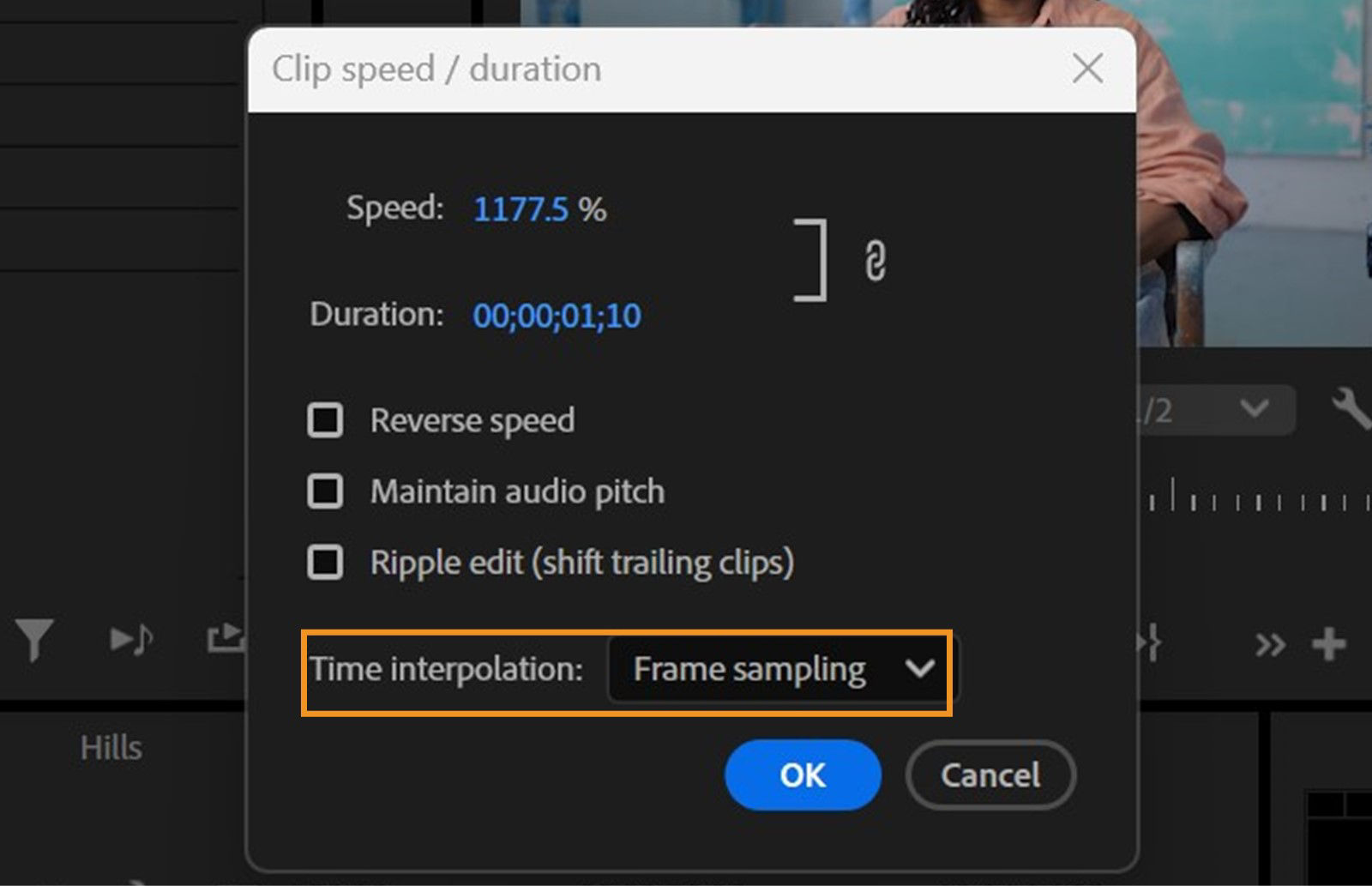The width and height of the screenshot is (1372, 886).
Task: Enable the Reverse speed checkbox
Action: click(x=325, y=420)
